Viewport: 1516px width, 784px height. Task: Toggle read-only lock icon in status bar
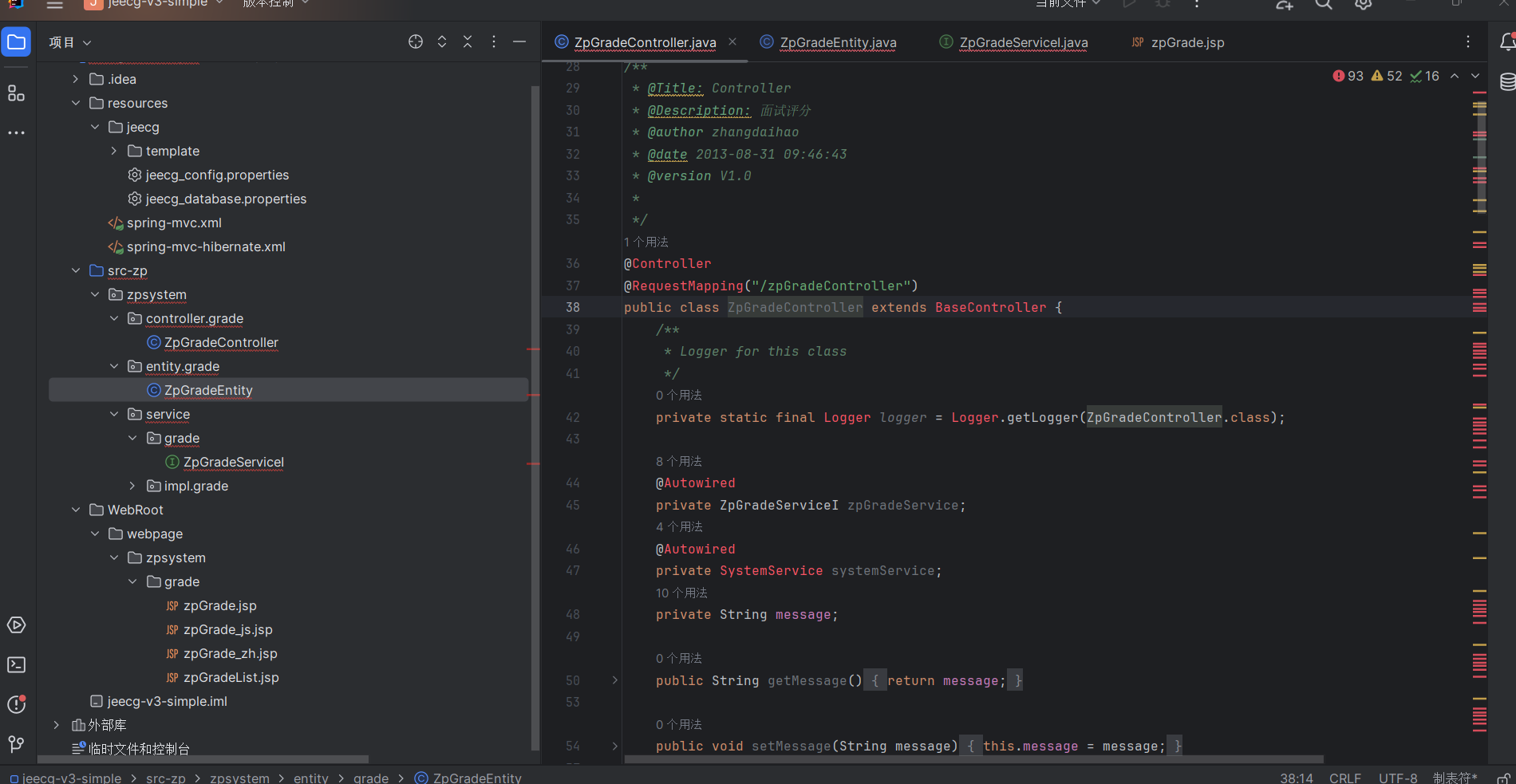point(1503,778)
